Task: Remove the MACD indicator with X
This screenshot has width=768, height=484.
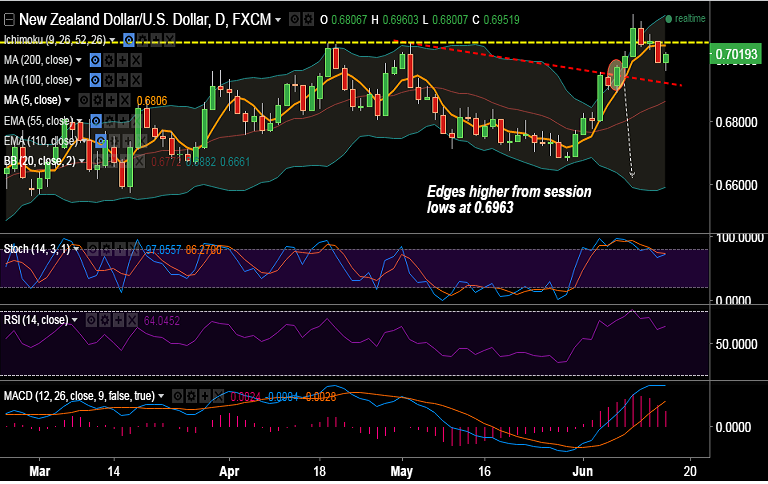Action: pyautogui.click(x=218, y=396)
